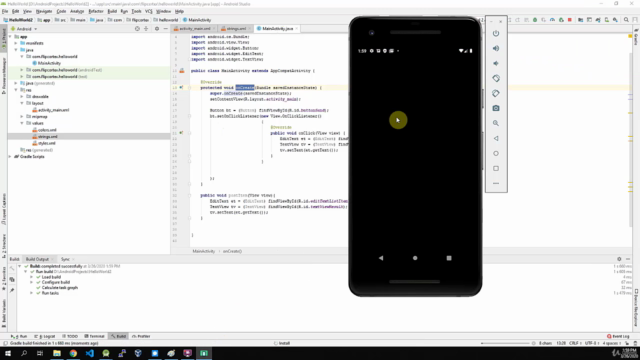The height and width of the screenshot is (360, 640).
Task: Tap Android home button on phone screen
Action: (415, 258)
